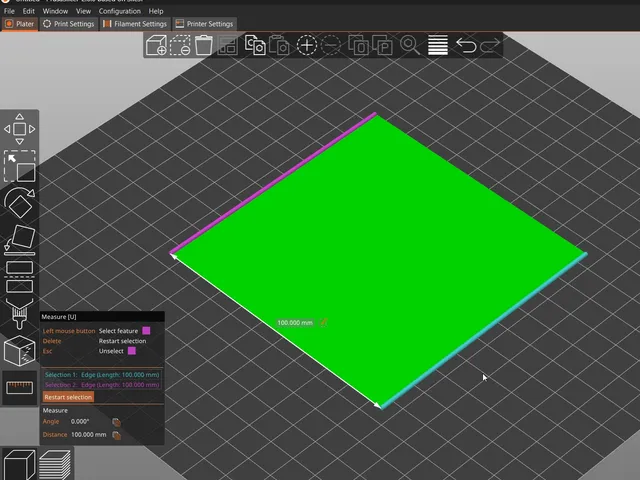Open the Edit menu
Screen dimensions: 640x480
tap(29, 11)
